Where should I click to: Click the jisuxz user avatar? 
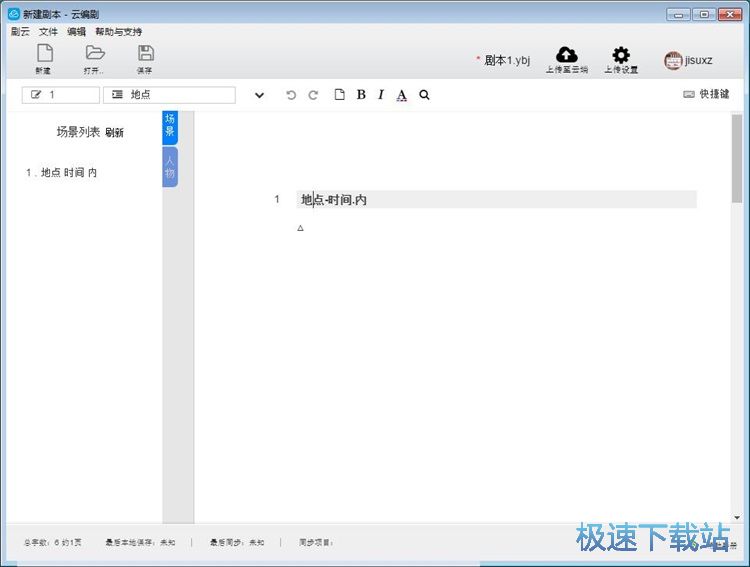[x=673, y=61]
